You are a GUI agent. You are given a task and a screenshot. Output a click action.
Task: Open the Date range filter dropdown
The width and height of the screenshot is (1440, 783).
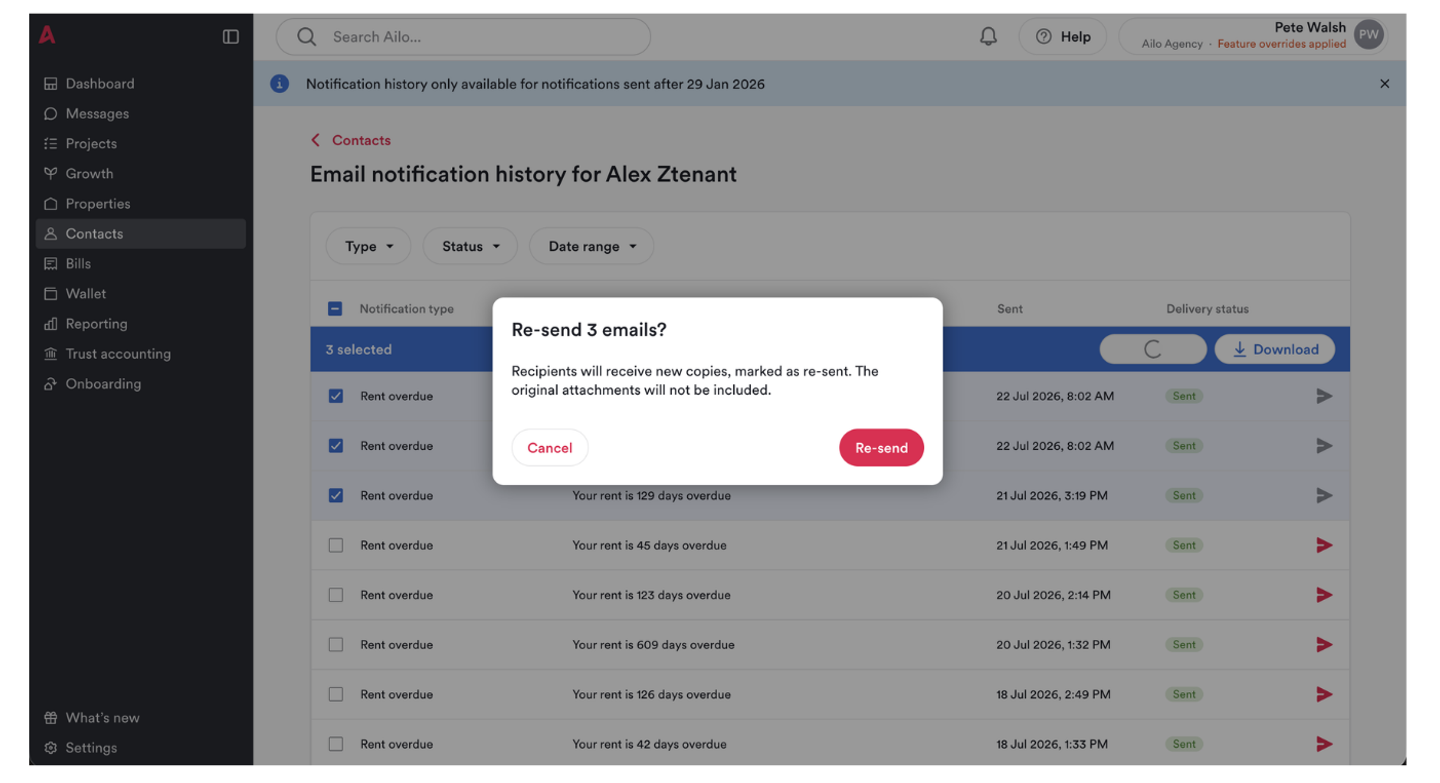592,246
